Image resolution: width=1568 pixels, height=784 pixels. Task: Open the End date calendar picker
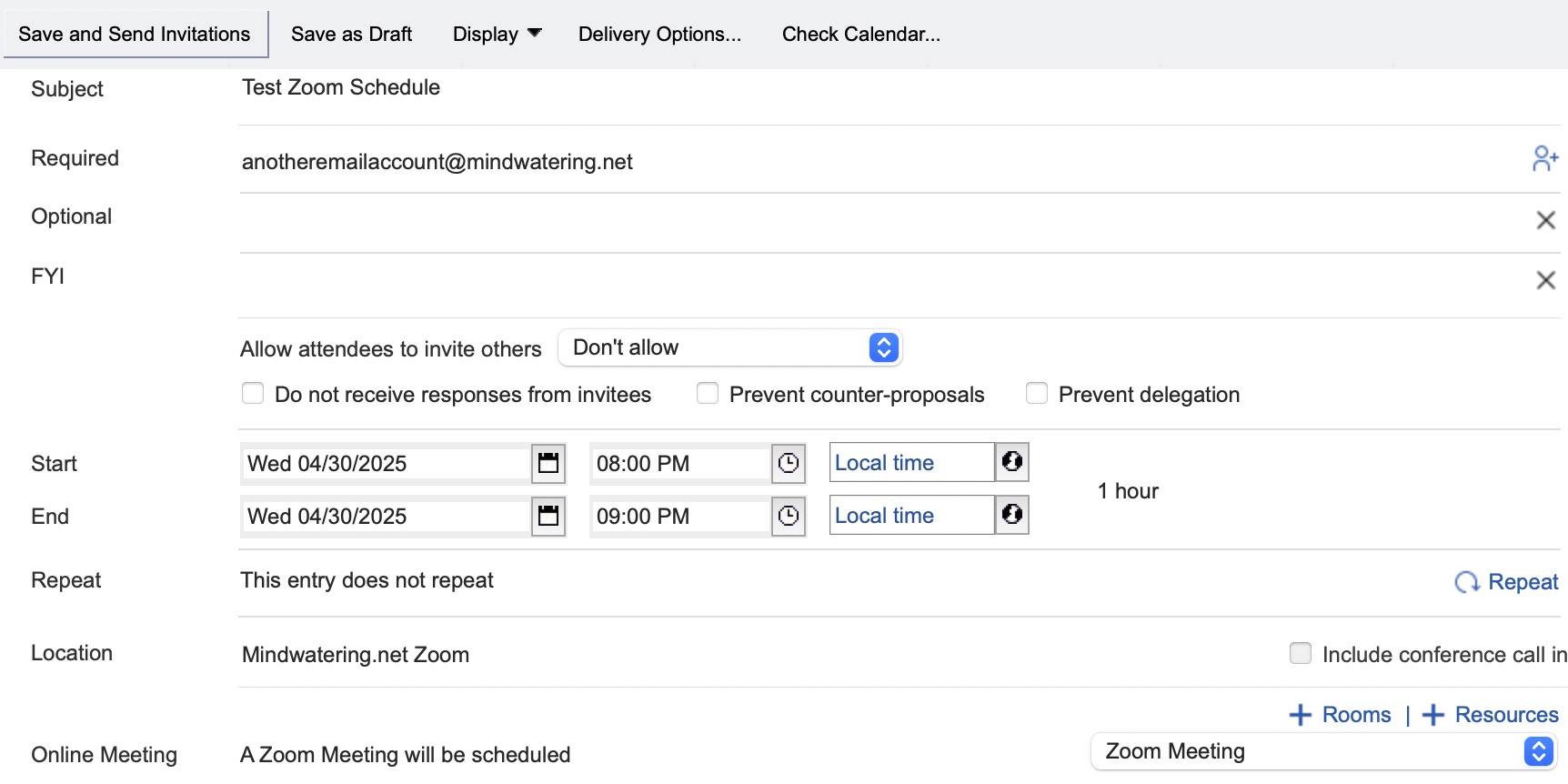pyautogui.click(x=548, y=516)
